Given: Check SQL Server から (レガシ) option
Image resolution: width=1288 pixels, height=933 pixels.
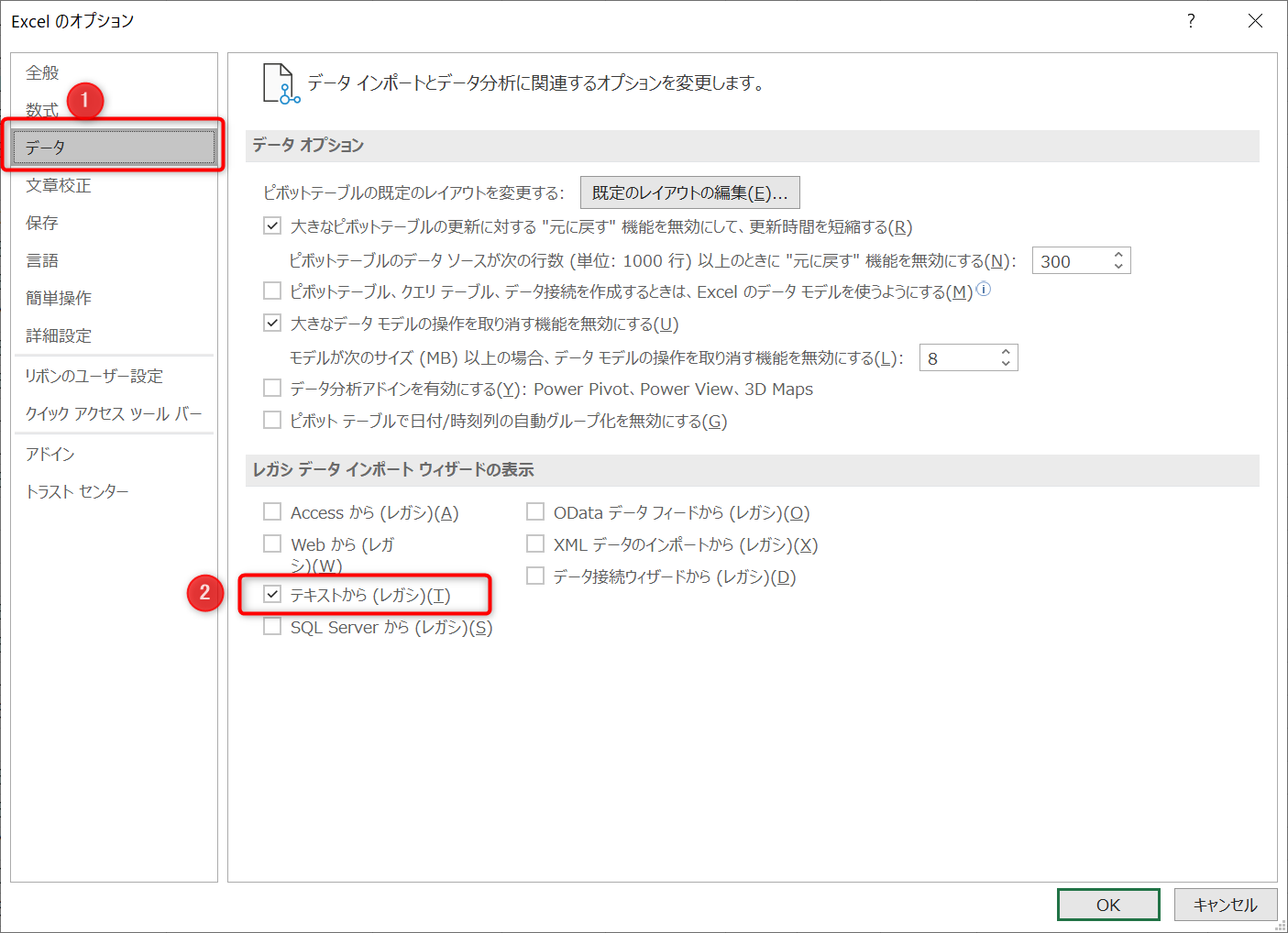Looking at the screenshot, I should click(x=272, y=626).
